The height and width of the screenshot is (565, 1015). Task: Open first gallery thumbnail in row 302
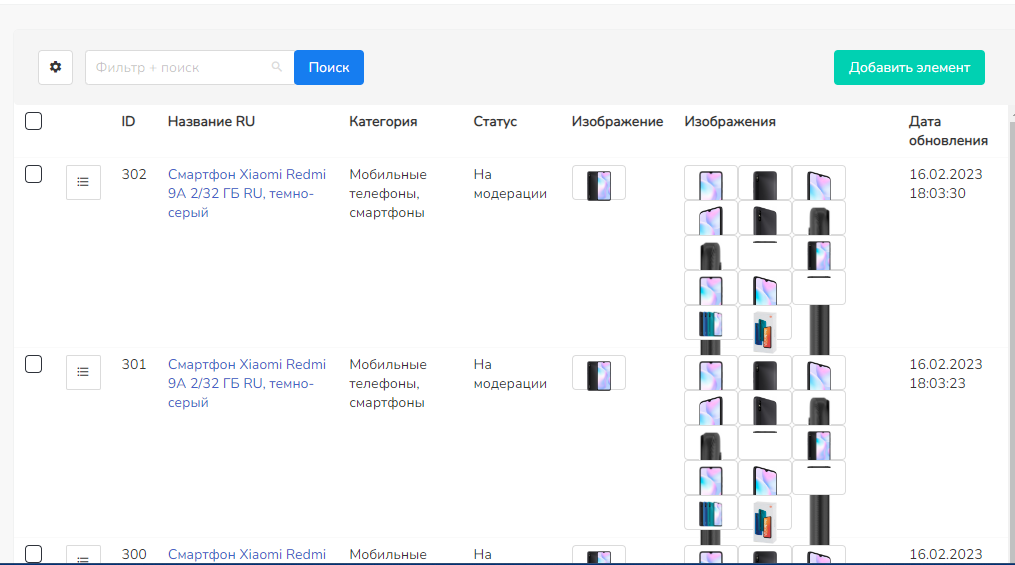pyautogui.click(x=711, y=183)
